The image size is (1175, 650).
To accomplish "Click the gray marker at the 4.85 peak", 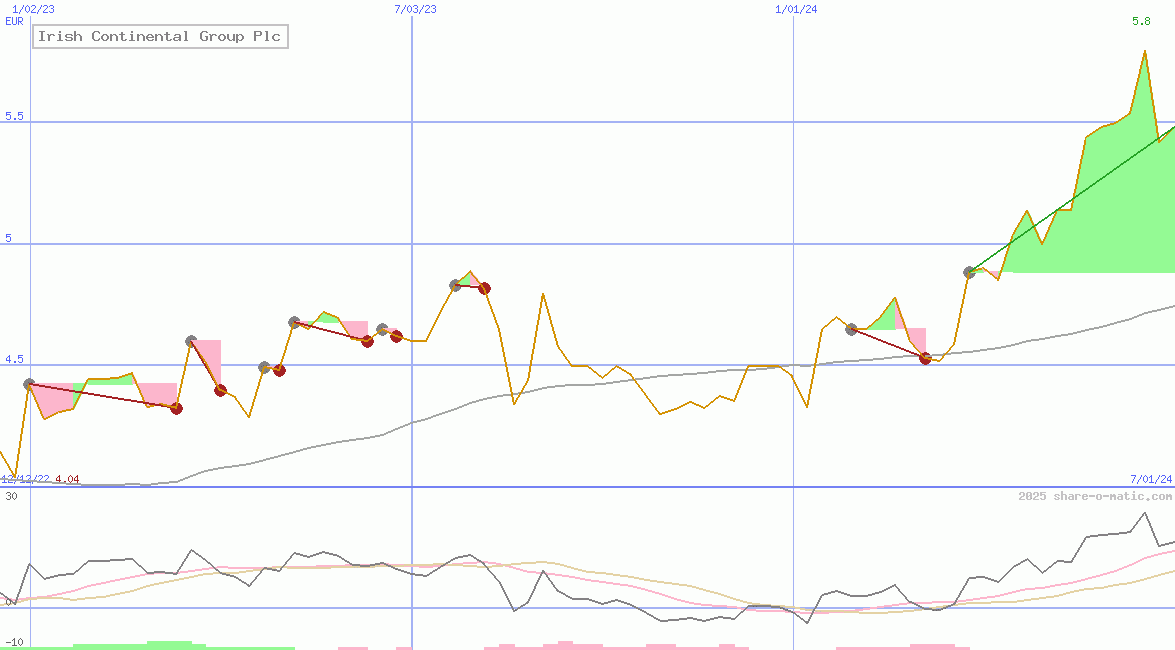I will 456,284.
